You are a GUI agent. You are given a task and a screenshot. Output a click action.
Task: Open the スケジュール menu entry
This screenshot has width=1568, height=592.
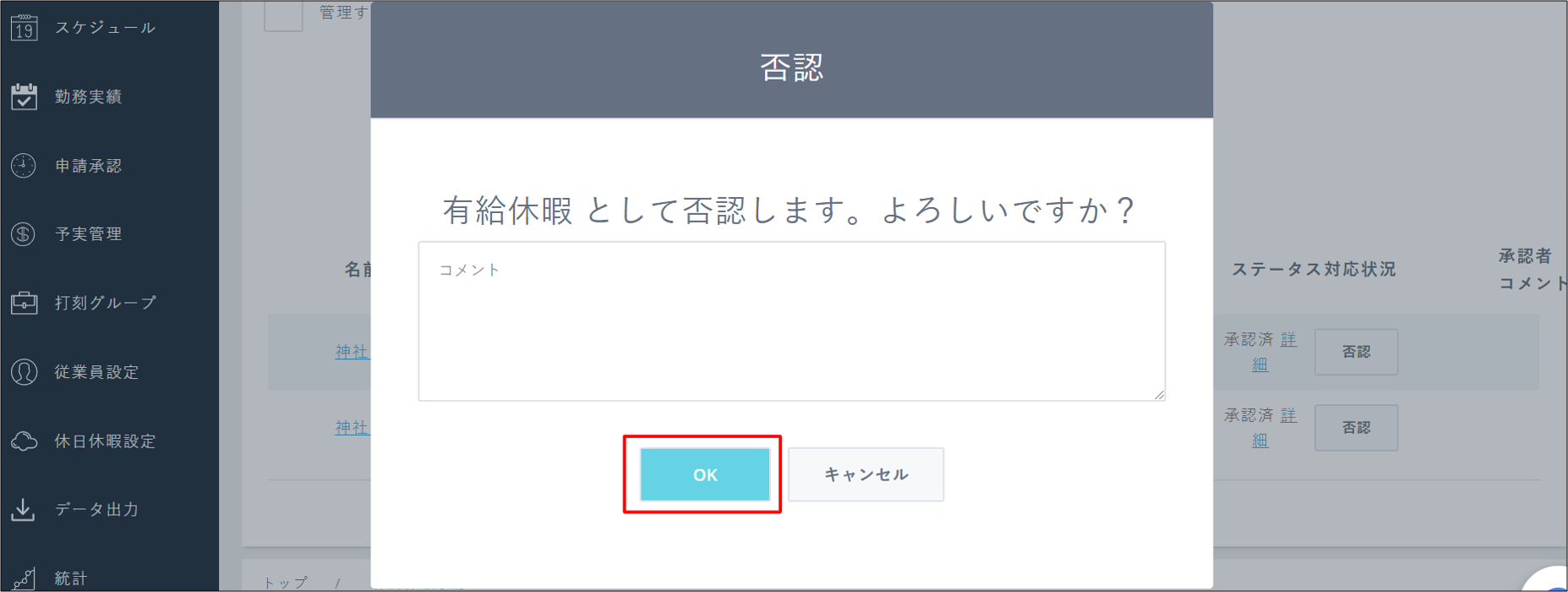coord(103,26)
